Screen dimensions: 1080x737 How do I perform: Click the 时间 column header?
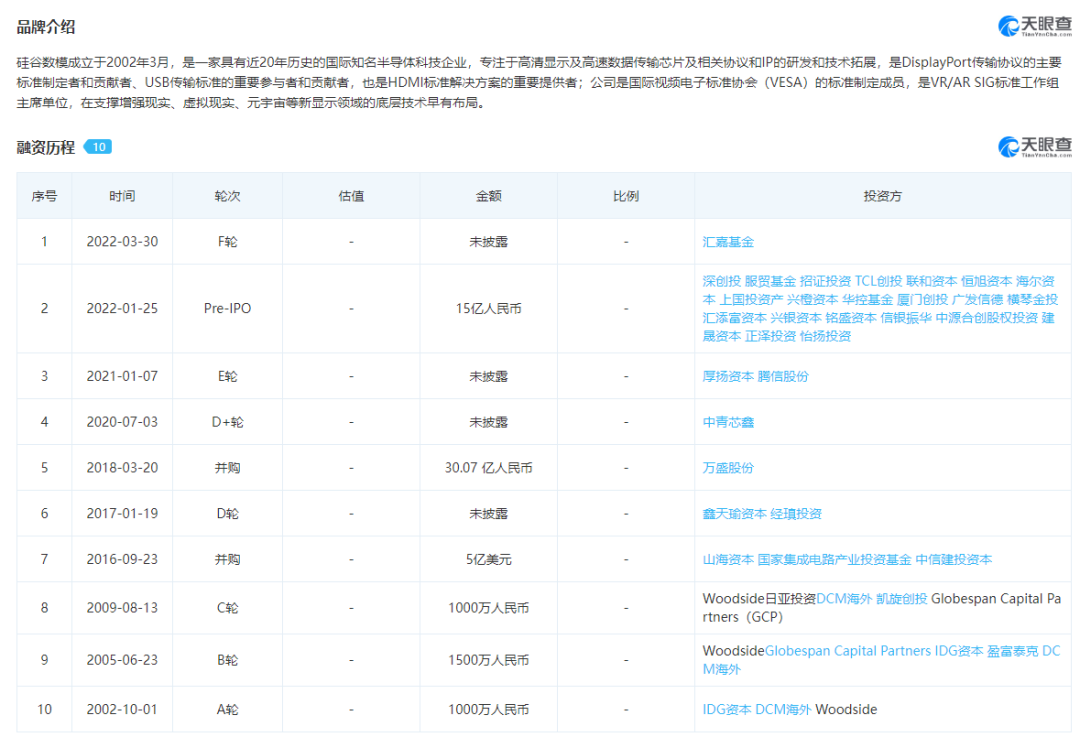coord(122,196)
